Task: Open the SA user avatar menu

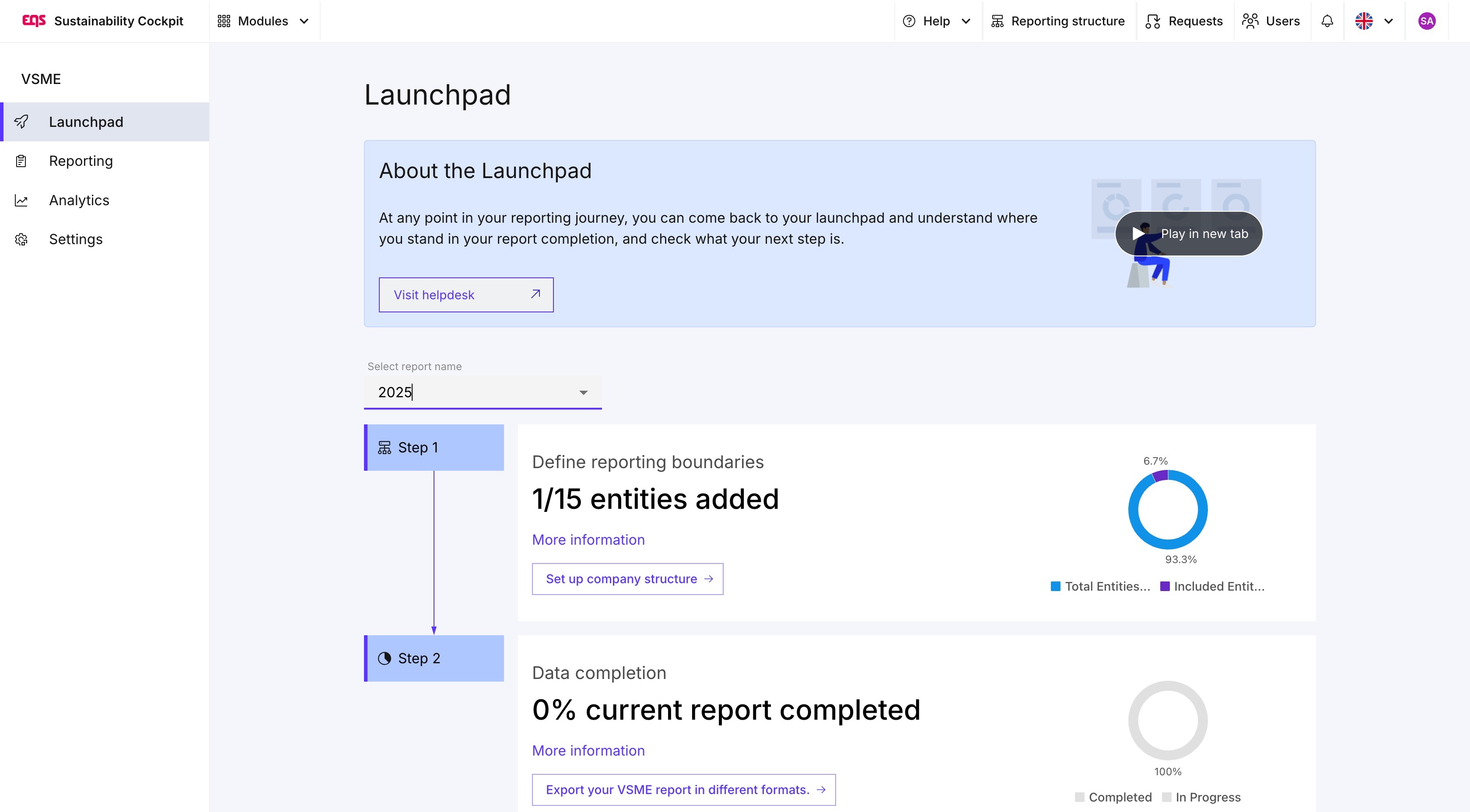Action: [x=1426, y=21]
